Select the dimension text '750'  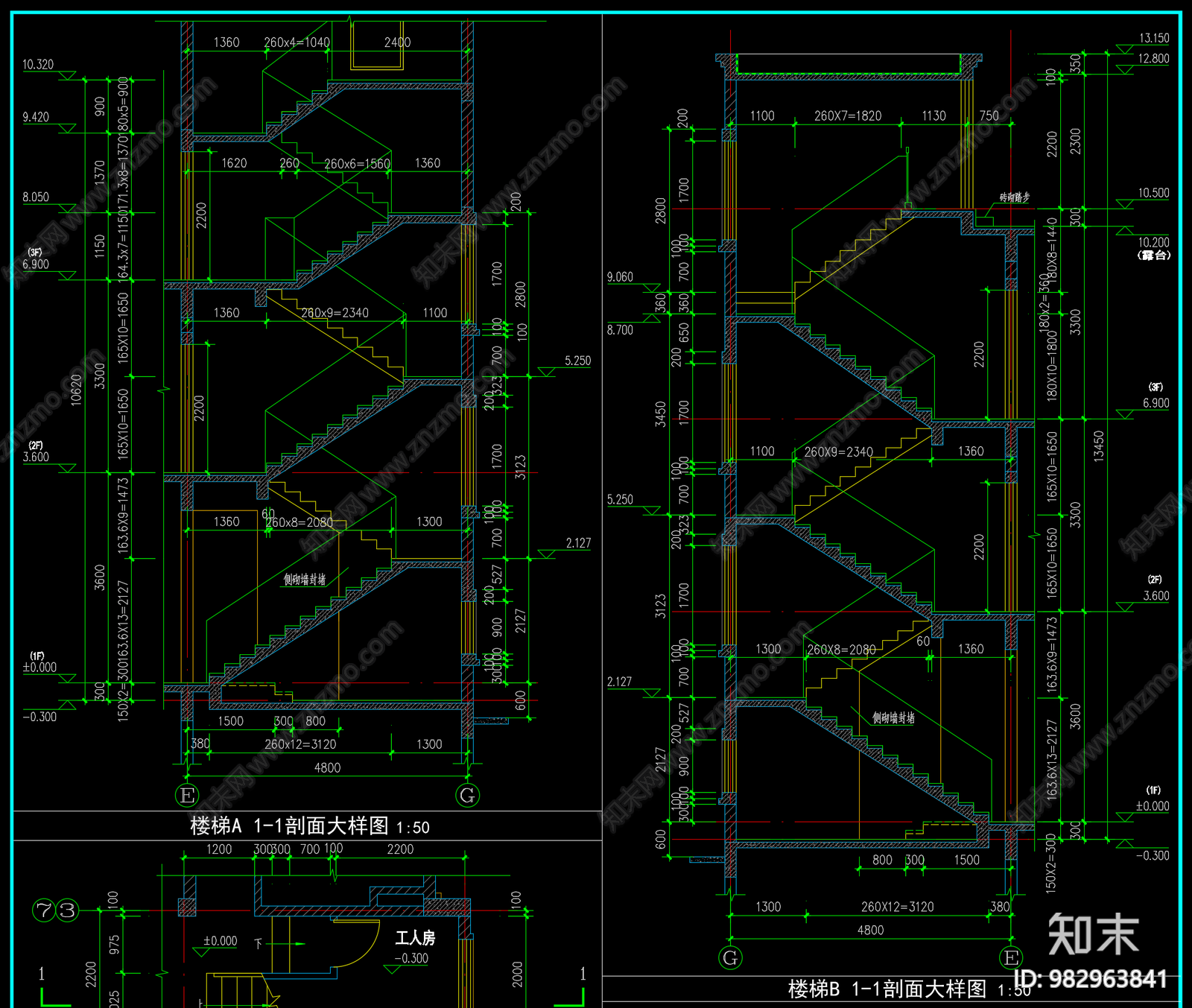[x=989, y=115]
